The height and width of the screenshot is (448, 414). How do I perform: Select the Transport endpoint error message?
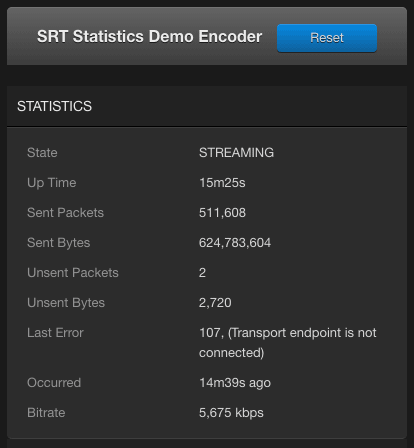(x=288, y=343)
